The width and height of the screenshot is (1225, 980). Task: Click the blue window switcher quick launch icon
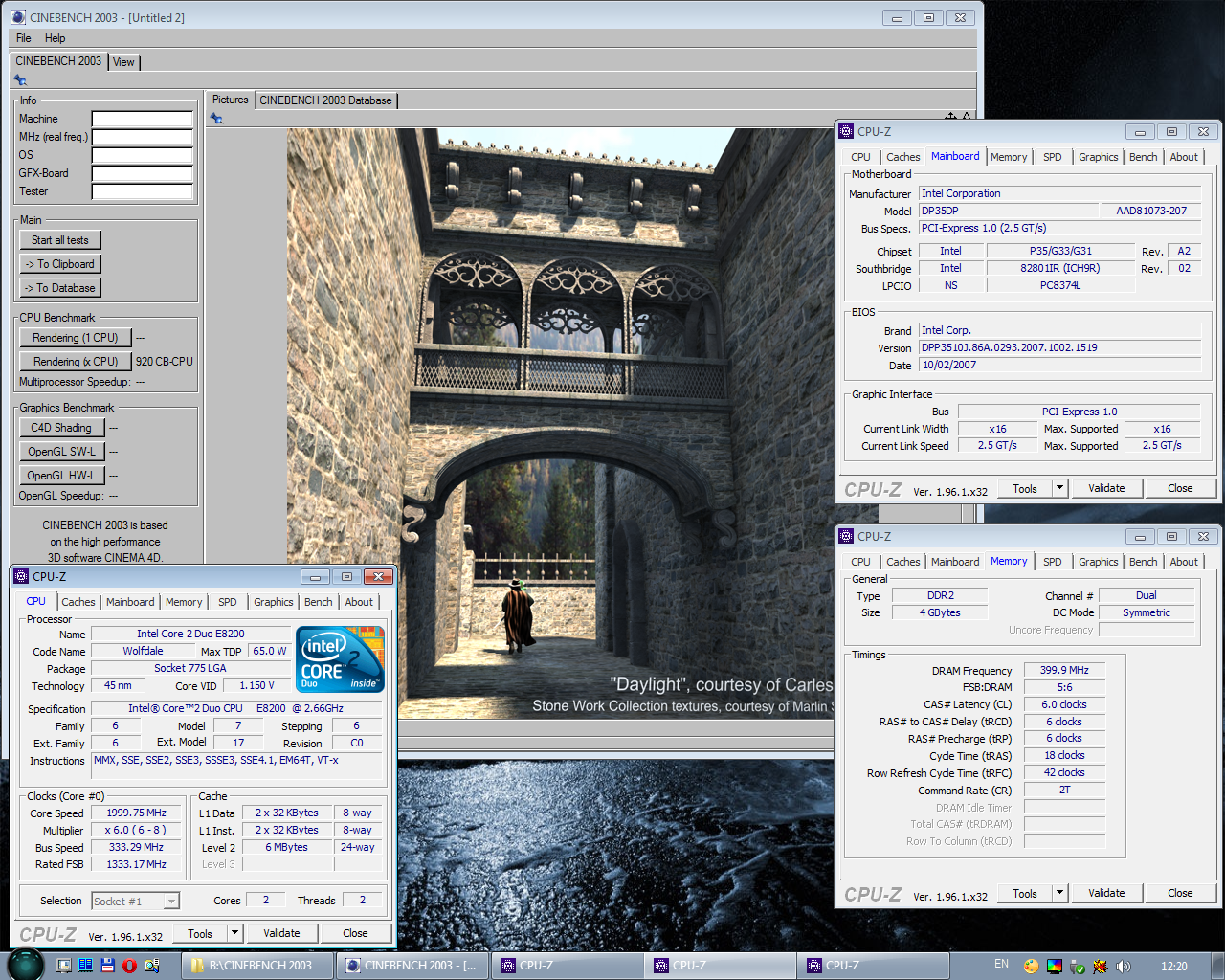(x=85, y=966)
